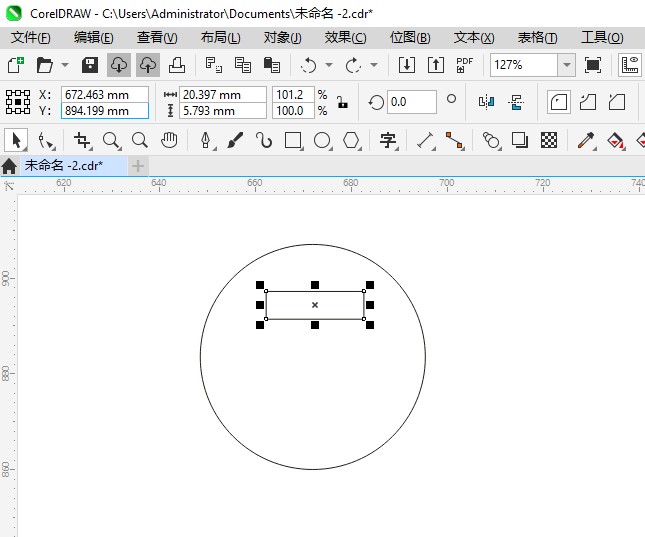Select the Pan hand tool
645x537 pixels.
pos(169,140)
